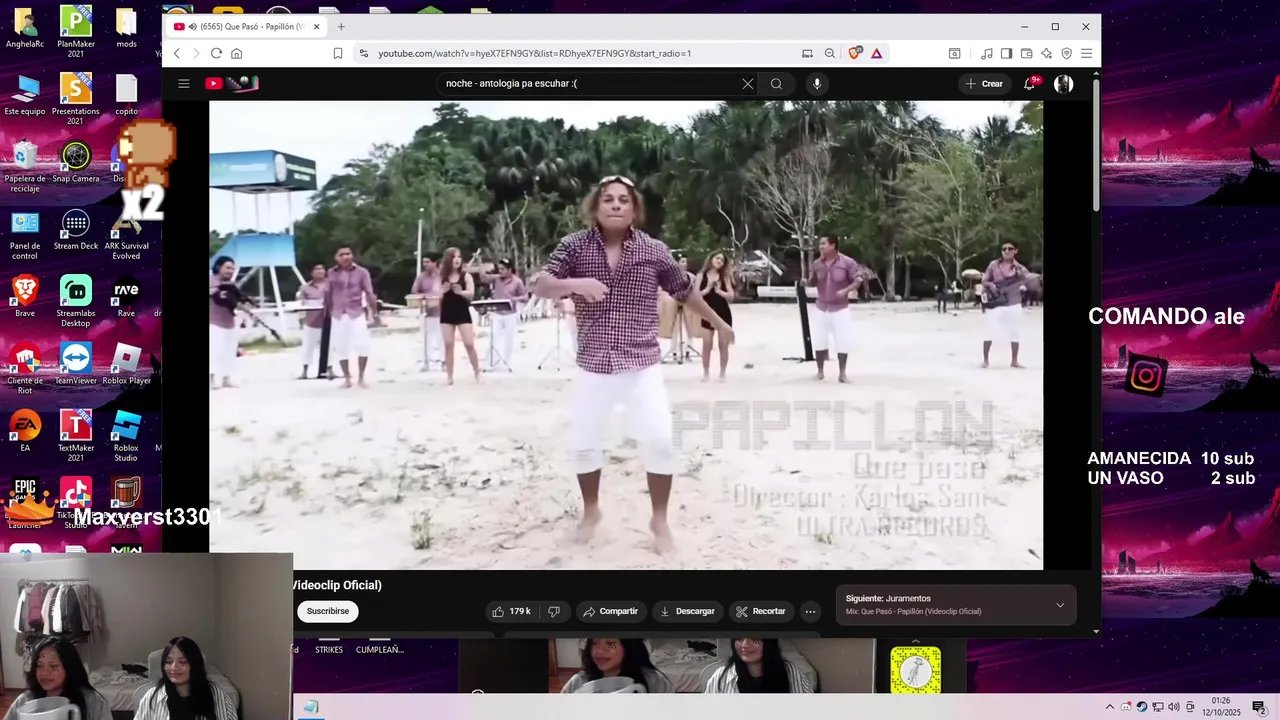The height and width of the screenshot is (720, 1280).
Task: Dislike the video with thumbs-down
Action: point(554,611)
